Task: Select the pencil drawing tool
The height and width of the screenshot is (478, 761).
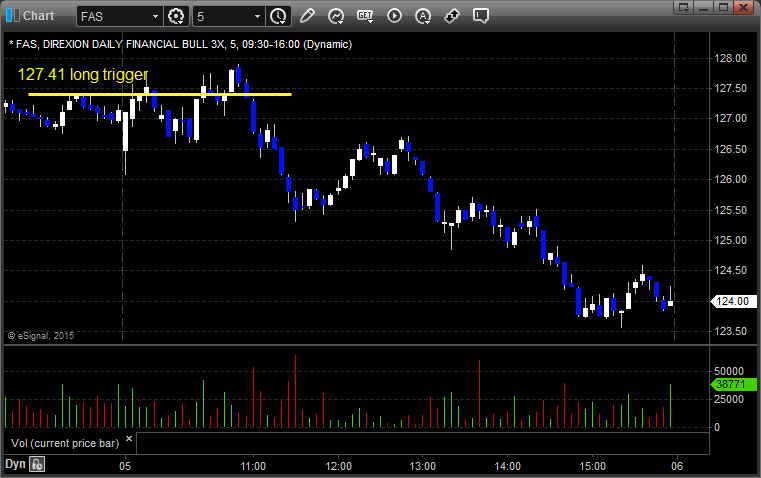Action: (x=307, y=16)
